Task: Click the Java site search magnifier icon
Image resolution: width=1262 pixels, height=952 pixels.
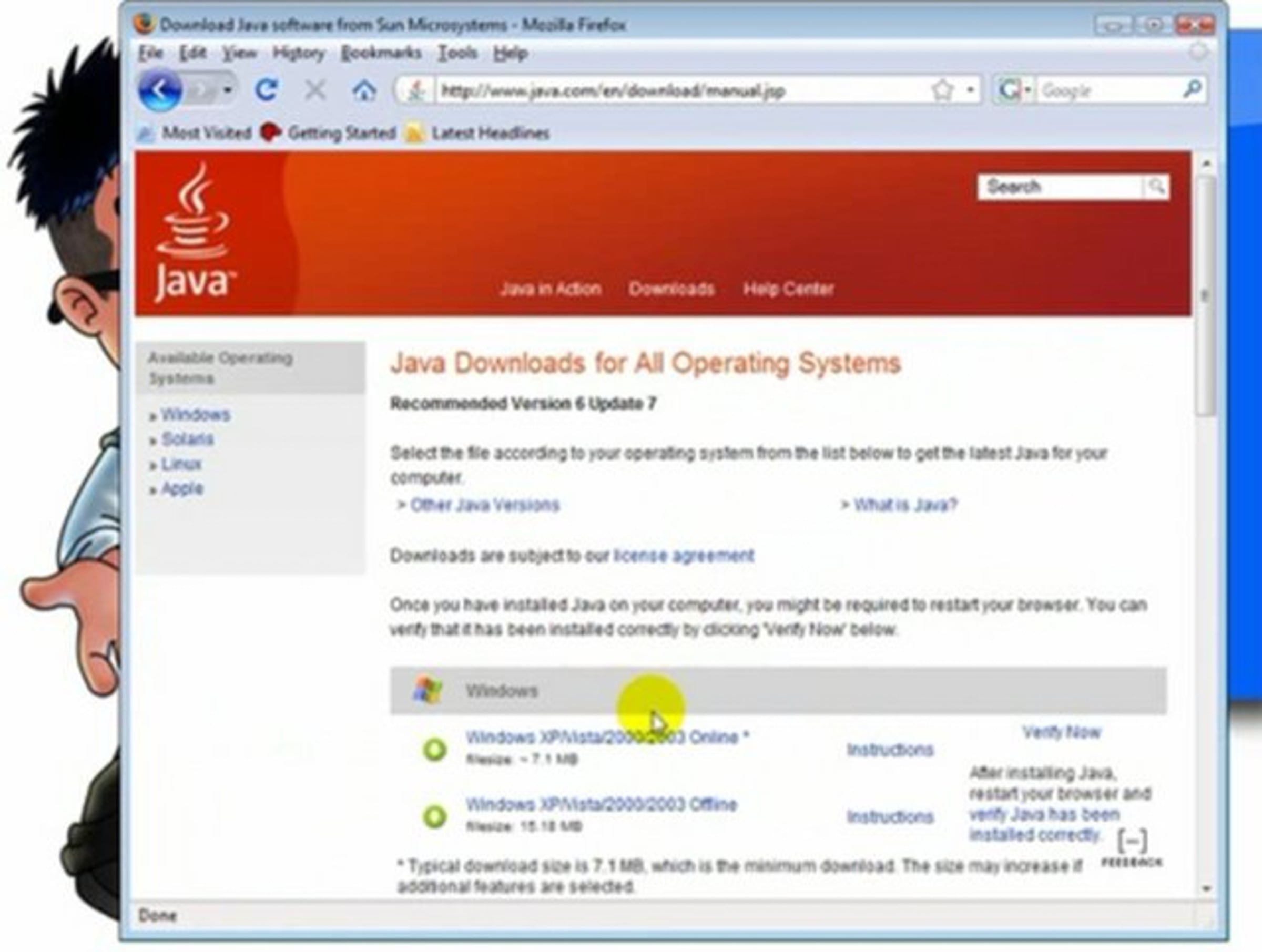Action: (x=1156, y=187)
